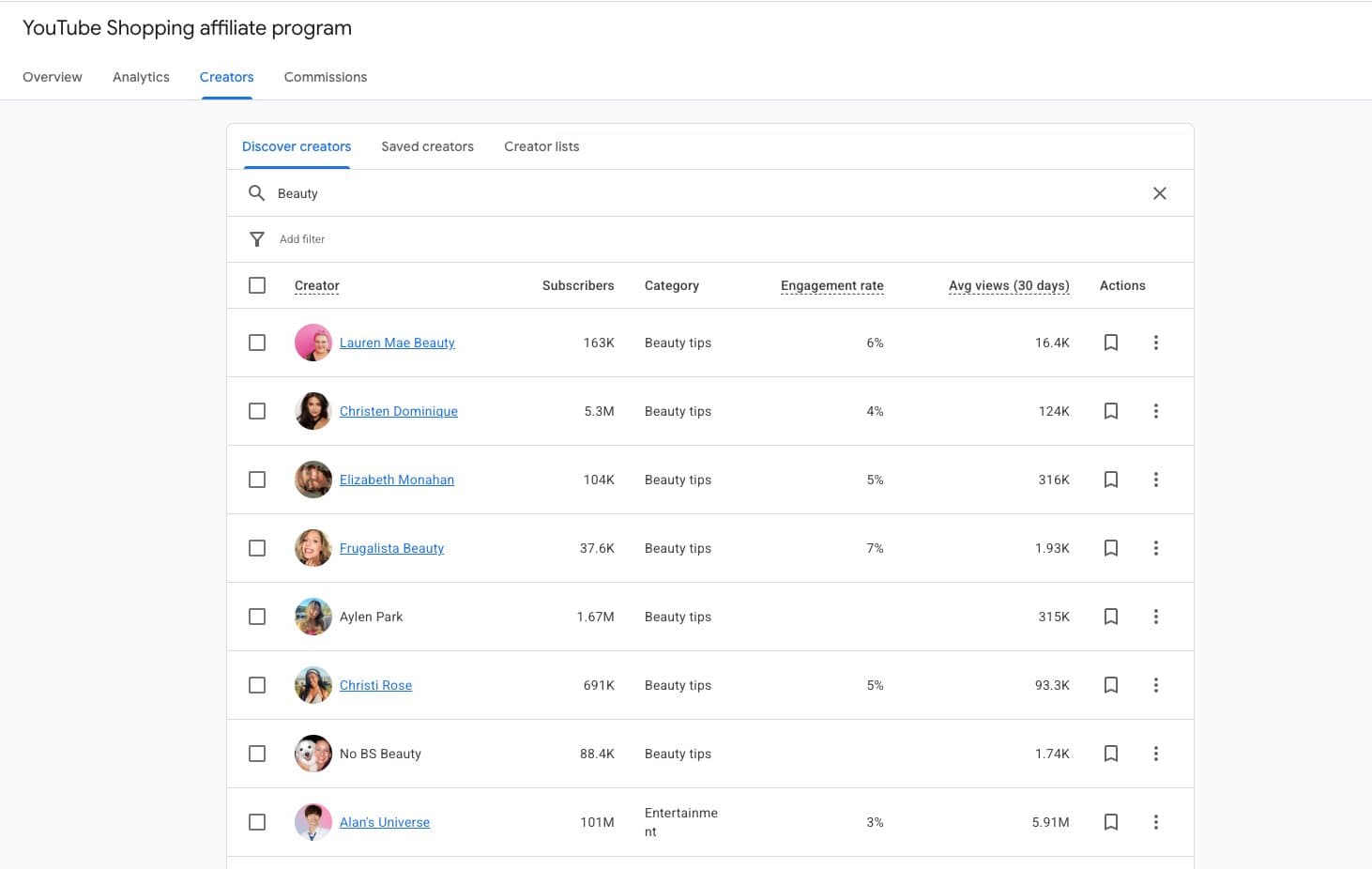Clear the Beauty search with the X icon
The image size is (1372, 869).
[1159, 193]
